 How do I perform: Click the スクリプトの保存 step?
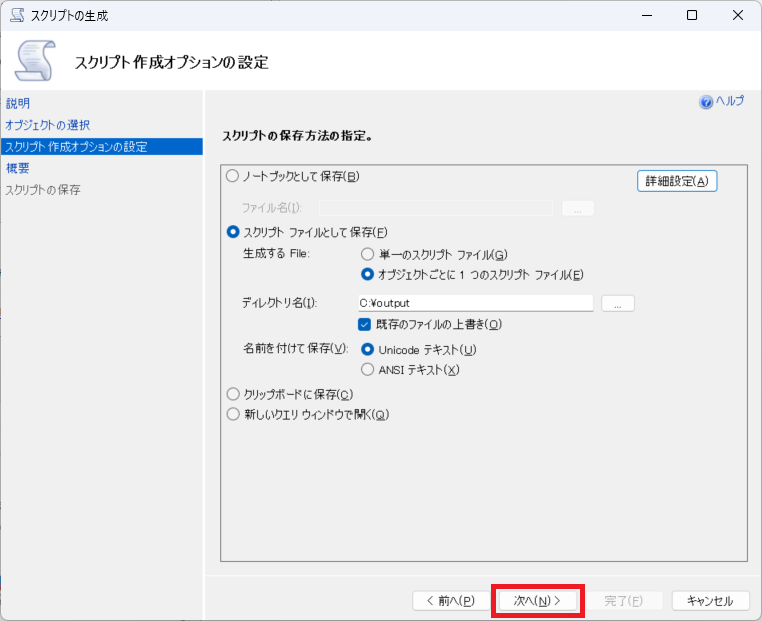coord(43,190)
